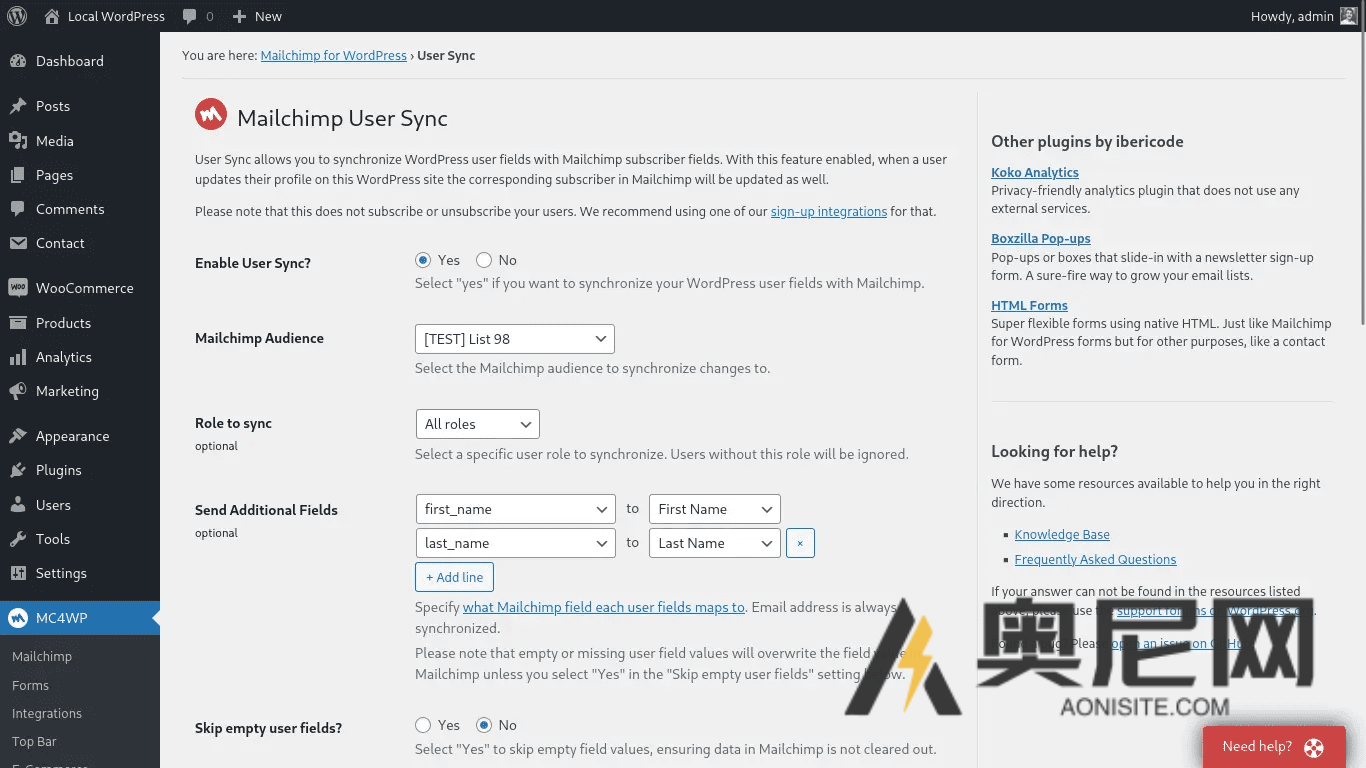Viewport: 1366px width, 768px height.
Task: Set Enable User Sync to Yes
Action: pyautogui.click(x=423, y=260)
